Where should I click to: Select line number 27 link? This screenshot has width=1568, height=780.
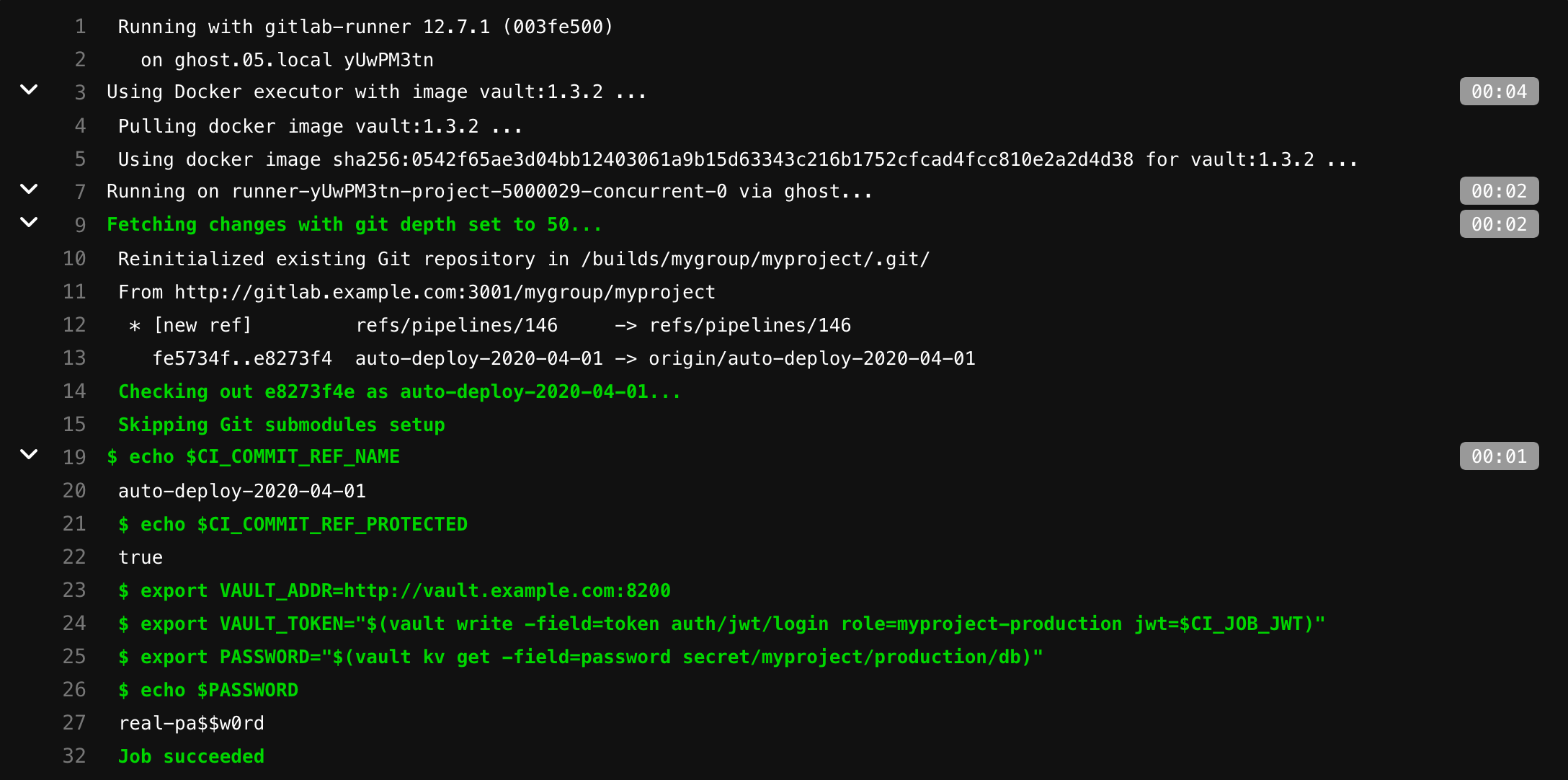click(74, 723)
